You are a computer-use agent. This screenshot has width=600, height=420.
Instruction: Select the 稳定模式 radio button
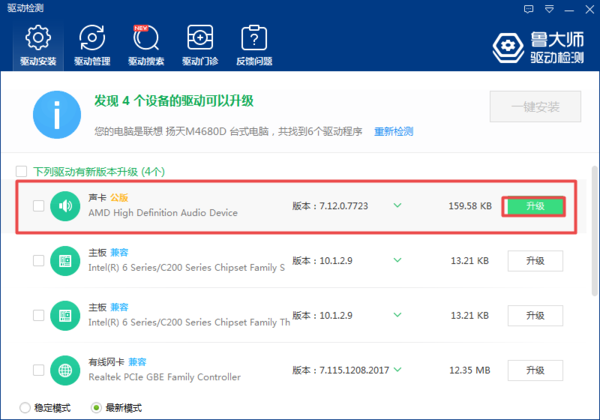click(22, 407)
